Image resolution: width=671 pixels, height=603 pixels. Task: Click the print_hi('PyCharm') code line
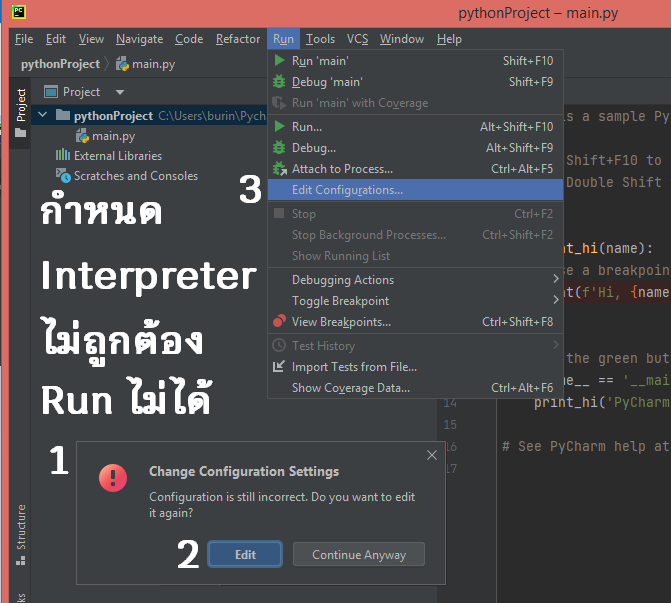click(601, 402)
